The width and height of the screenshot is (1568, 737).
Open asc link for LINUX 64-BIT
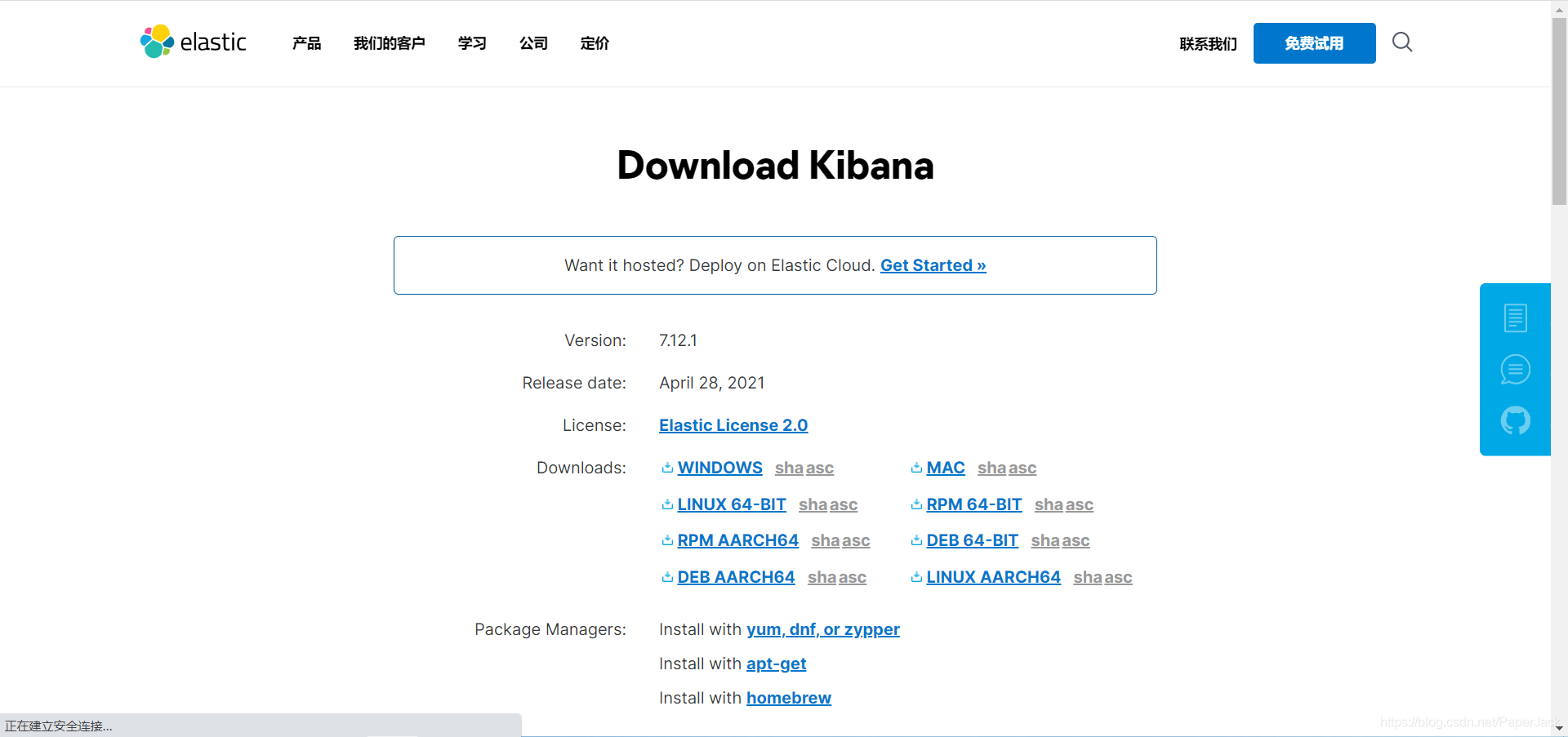[x=844, y=505]
